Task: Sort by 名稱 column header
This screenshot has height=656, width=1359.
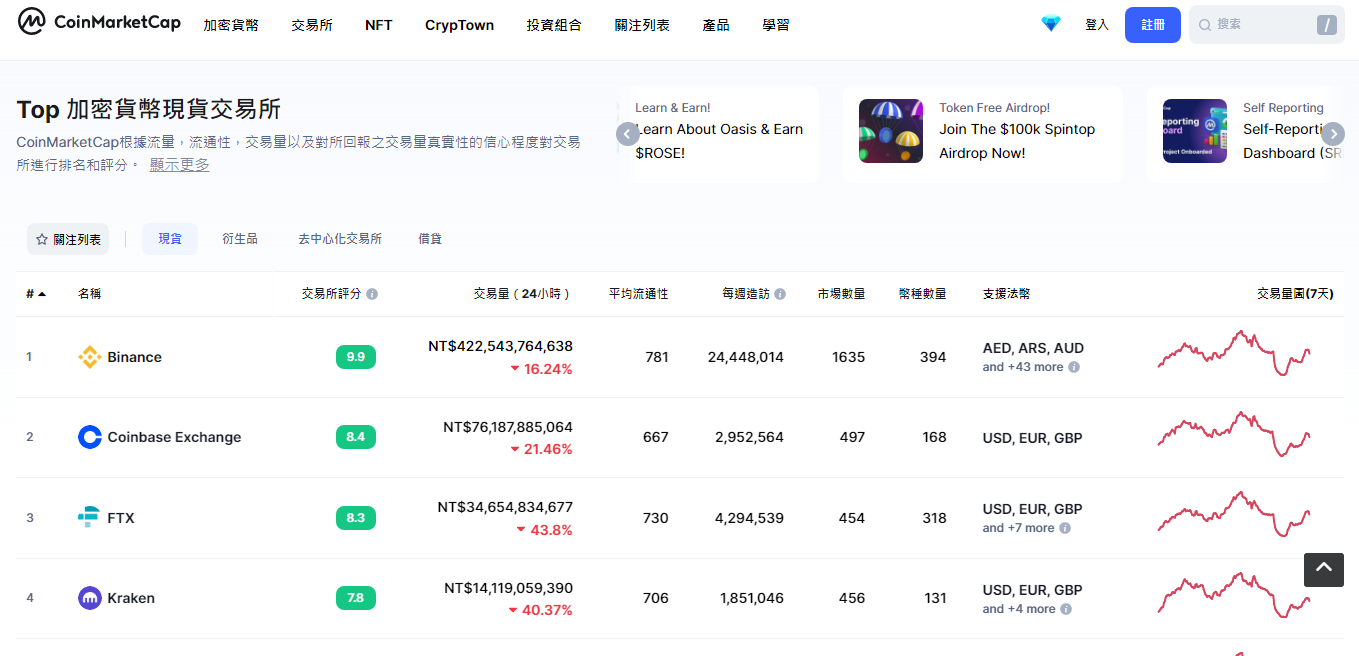Action: point(89,294)
